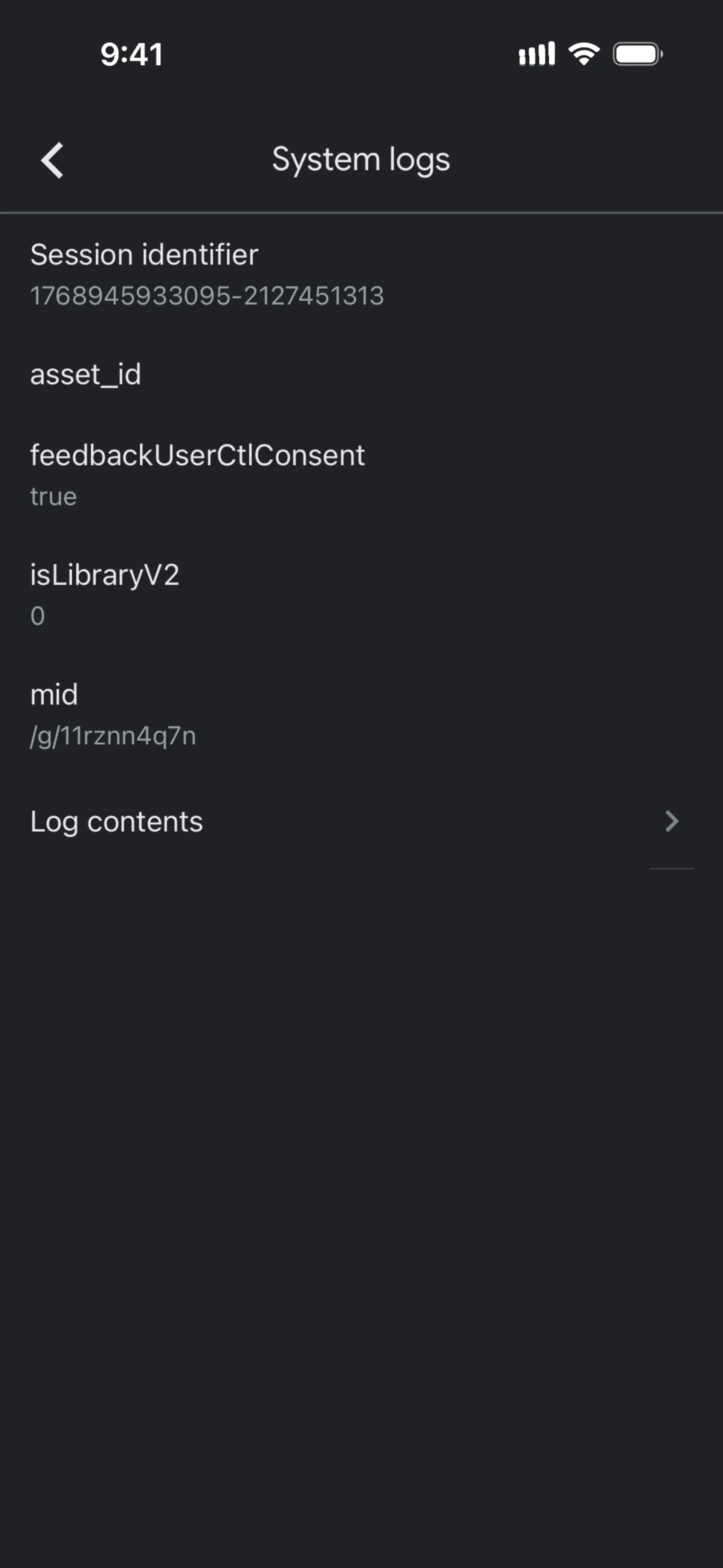Tap the isLibraryV2 value 0
723x1568 pixels.
pyautogui.click(x=37, y=616)
